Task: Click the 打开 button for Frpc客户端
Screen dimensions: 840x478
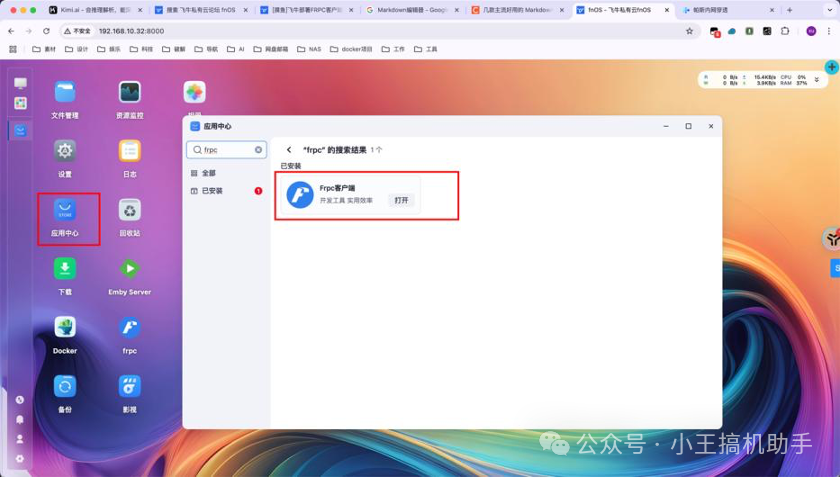Action: (401, 200)
